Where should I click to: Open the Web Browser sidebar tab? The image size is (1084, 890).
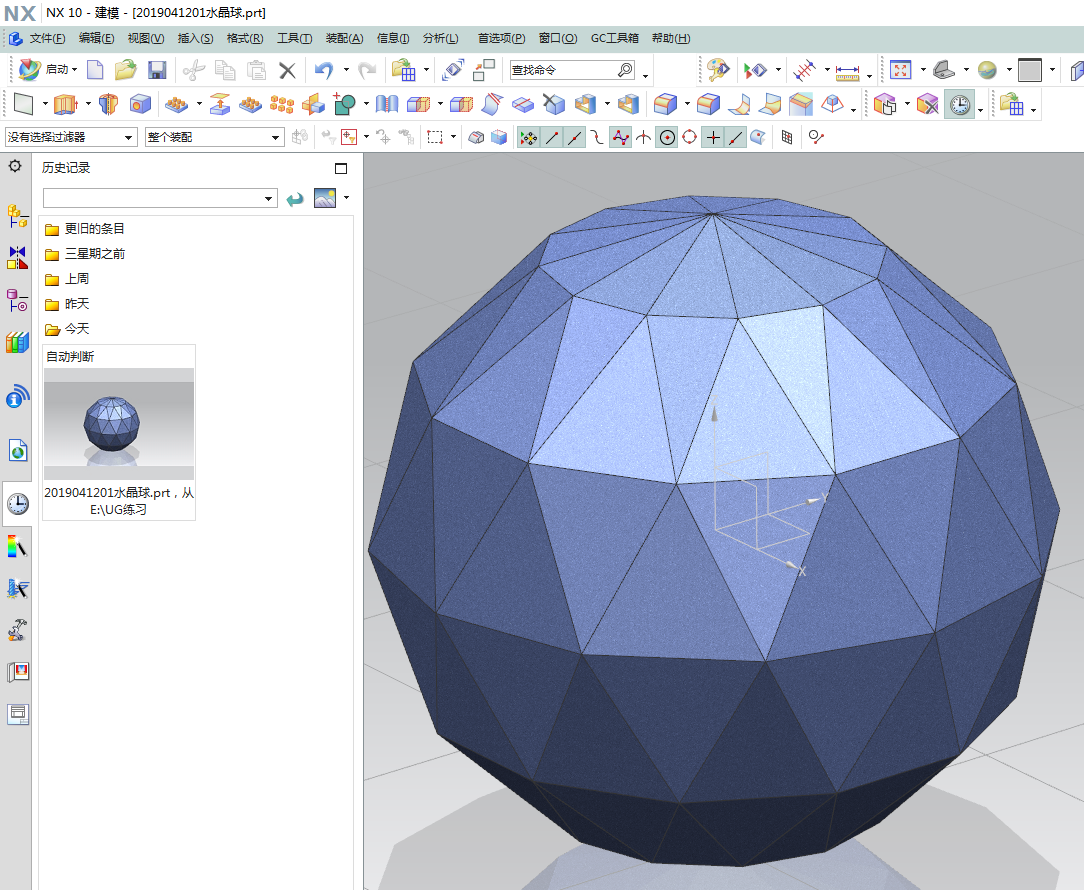[x=17, y=450]
